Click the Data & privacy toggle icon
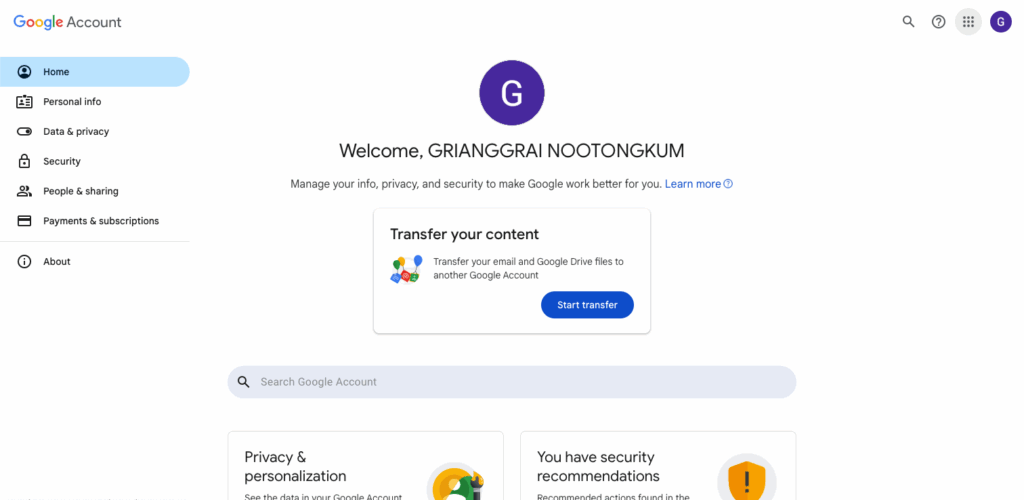 coord(24,132)
